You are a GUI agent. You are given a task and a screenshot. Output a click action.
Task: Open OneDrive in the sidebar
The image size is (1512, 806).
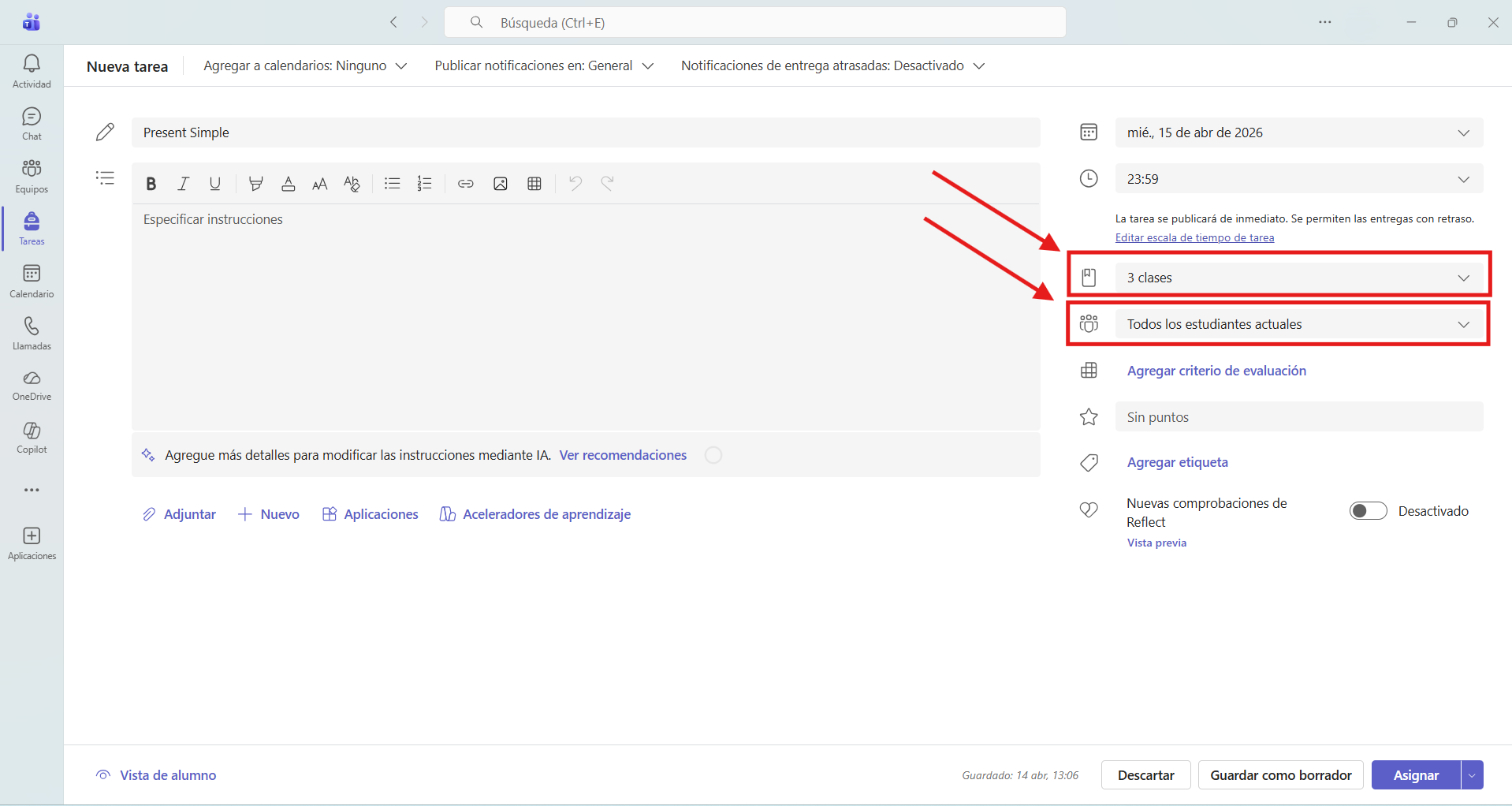pyautogui.click(x=32, y=386)
